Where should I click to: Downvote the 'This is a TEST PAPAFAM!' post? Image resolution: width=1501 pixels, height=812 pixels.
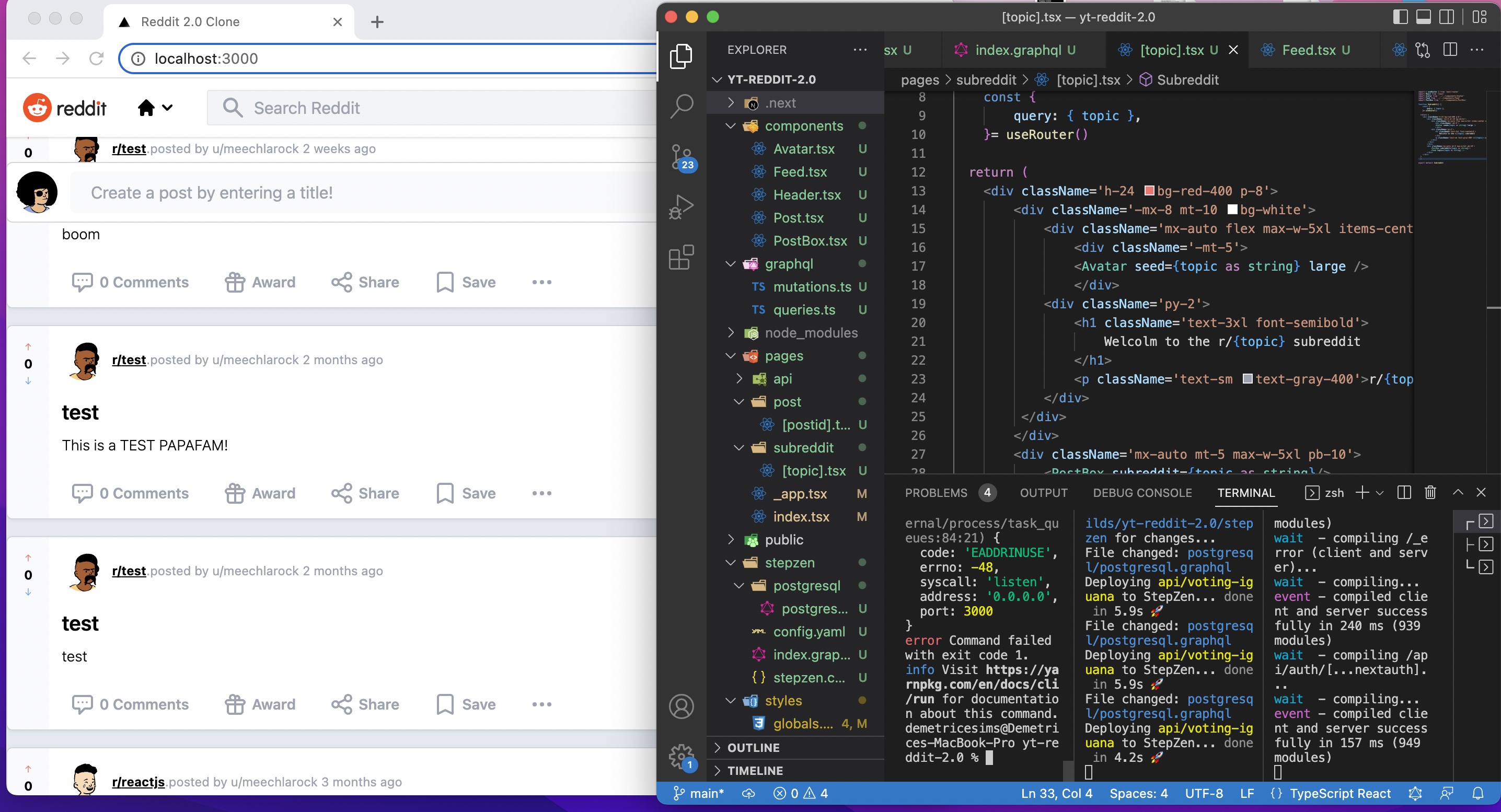click(28, 380)
